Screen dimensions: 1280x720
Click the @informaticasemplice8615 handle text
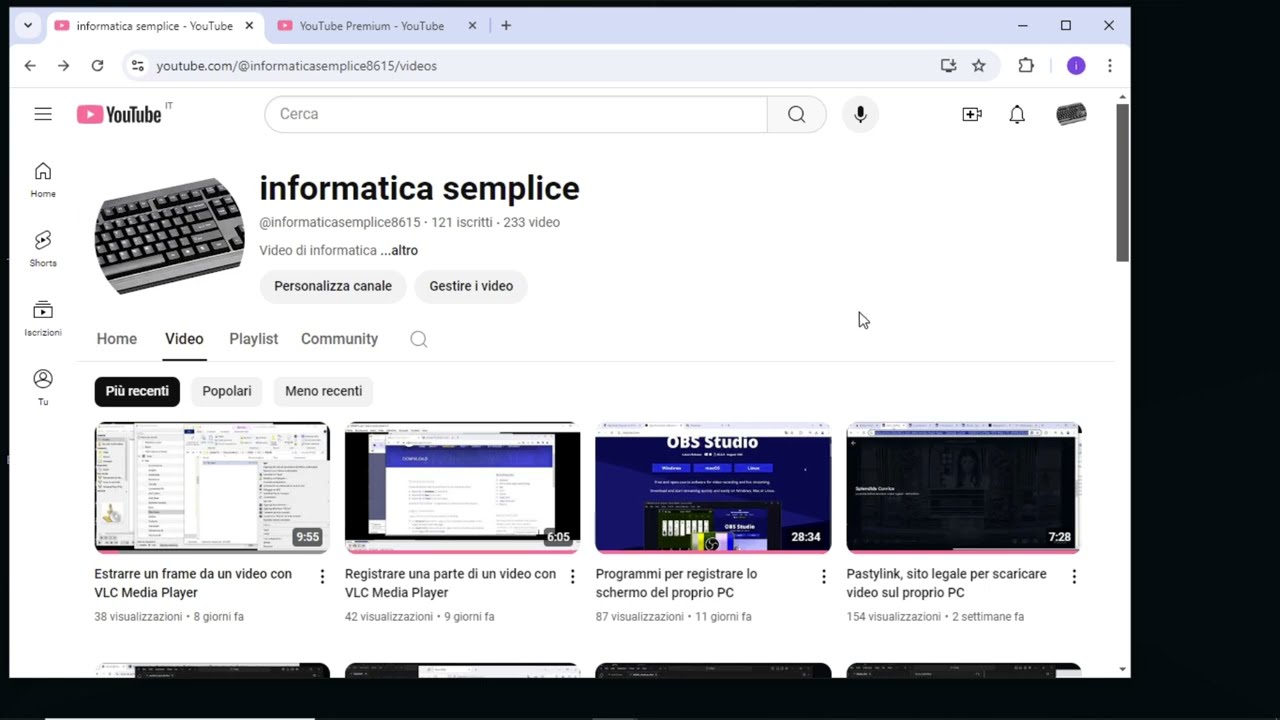(340, 223)
